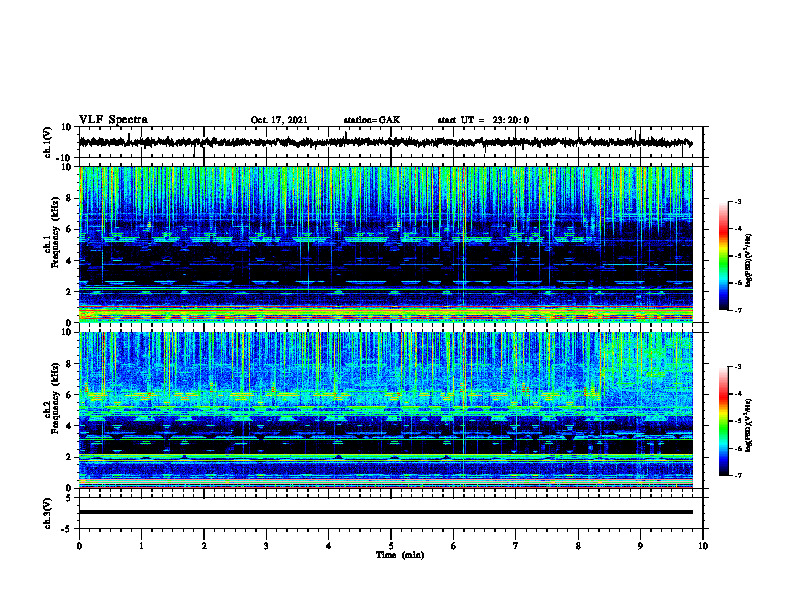Click the '1' tick on the Time axis

tap(141, 546)
